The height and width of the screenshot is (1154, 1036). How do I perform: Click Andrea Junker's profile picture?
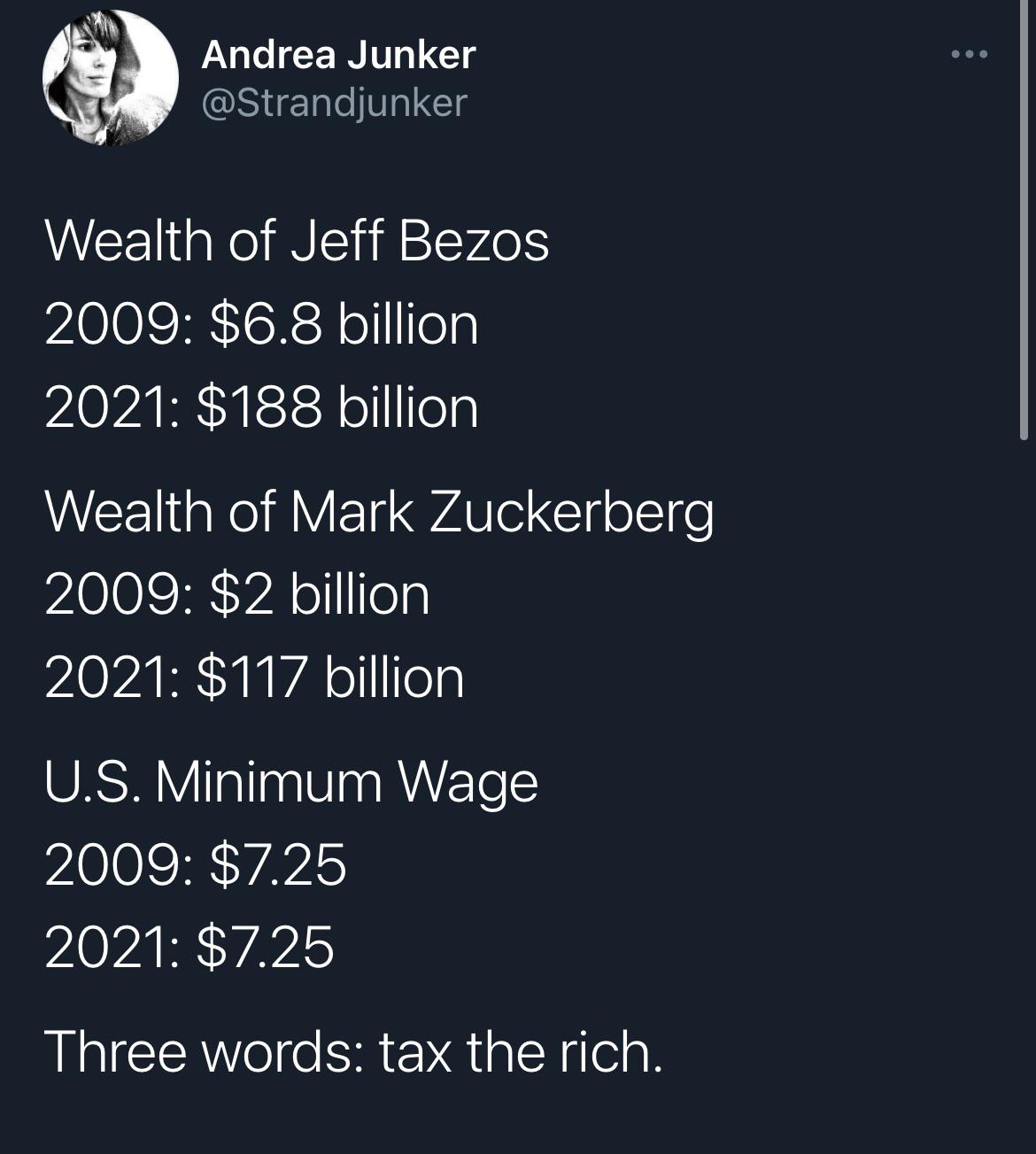click(x=111, y=78)
